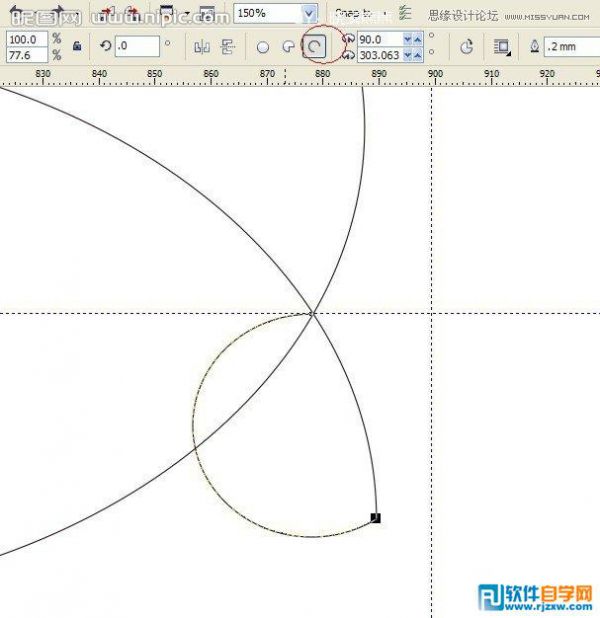Decrease the starting angle value
Image resolution: width=600 pixels, height=618 pixels.
[408, 39]
